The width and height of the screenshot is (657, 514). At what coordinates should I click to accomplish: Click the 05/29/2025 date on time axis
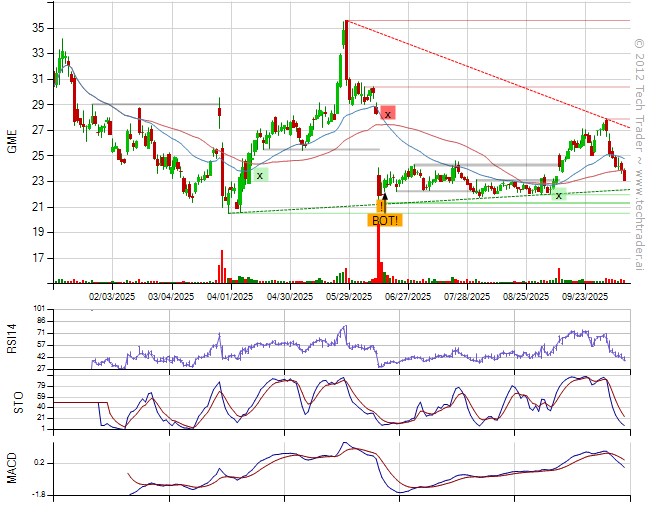pos(349,296)
